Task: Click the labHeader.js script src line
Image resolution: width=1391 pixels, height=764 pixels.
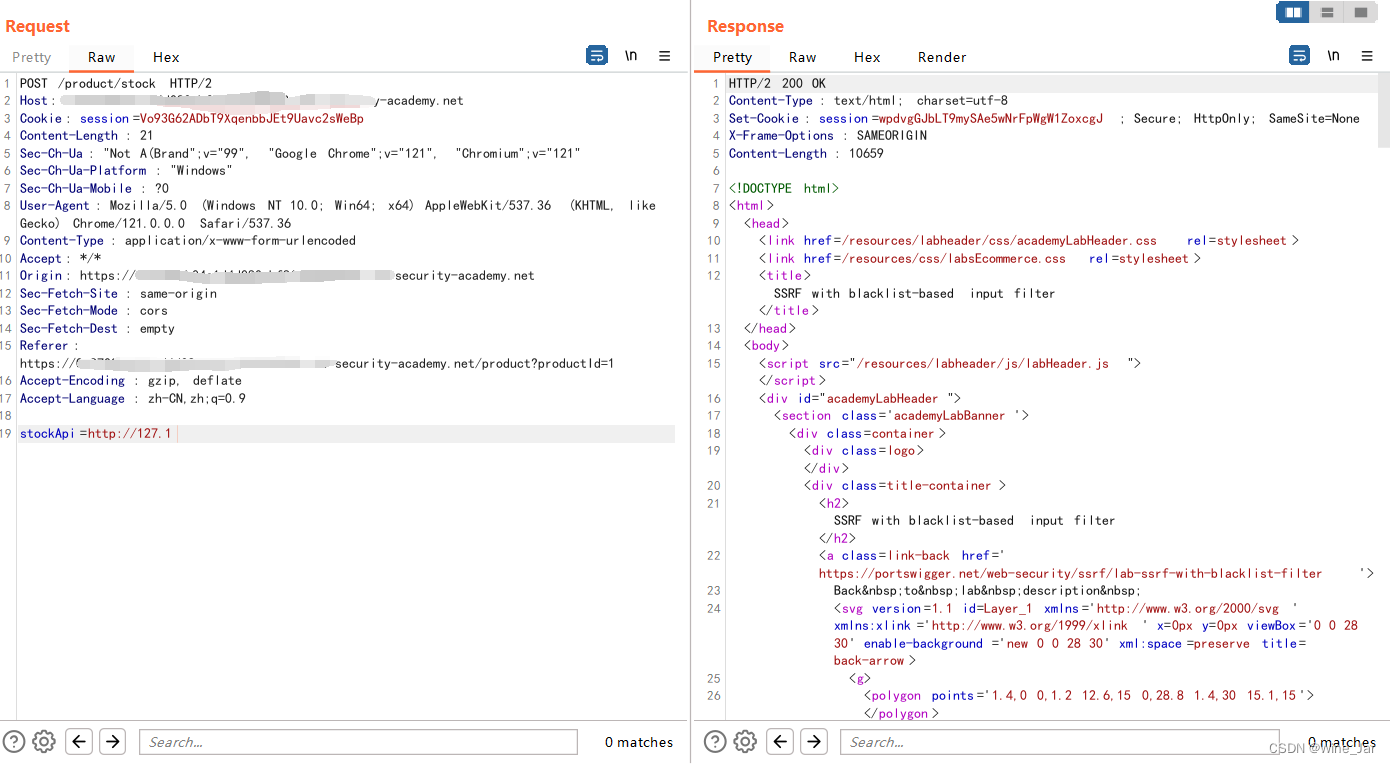Action: click(950, 364)
